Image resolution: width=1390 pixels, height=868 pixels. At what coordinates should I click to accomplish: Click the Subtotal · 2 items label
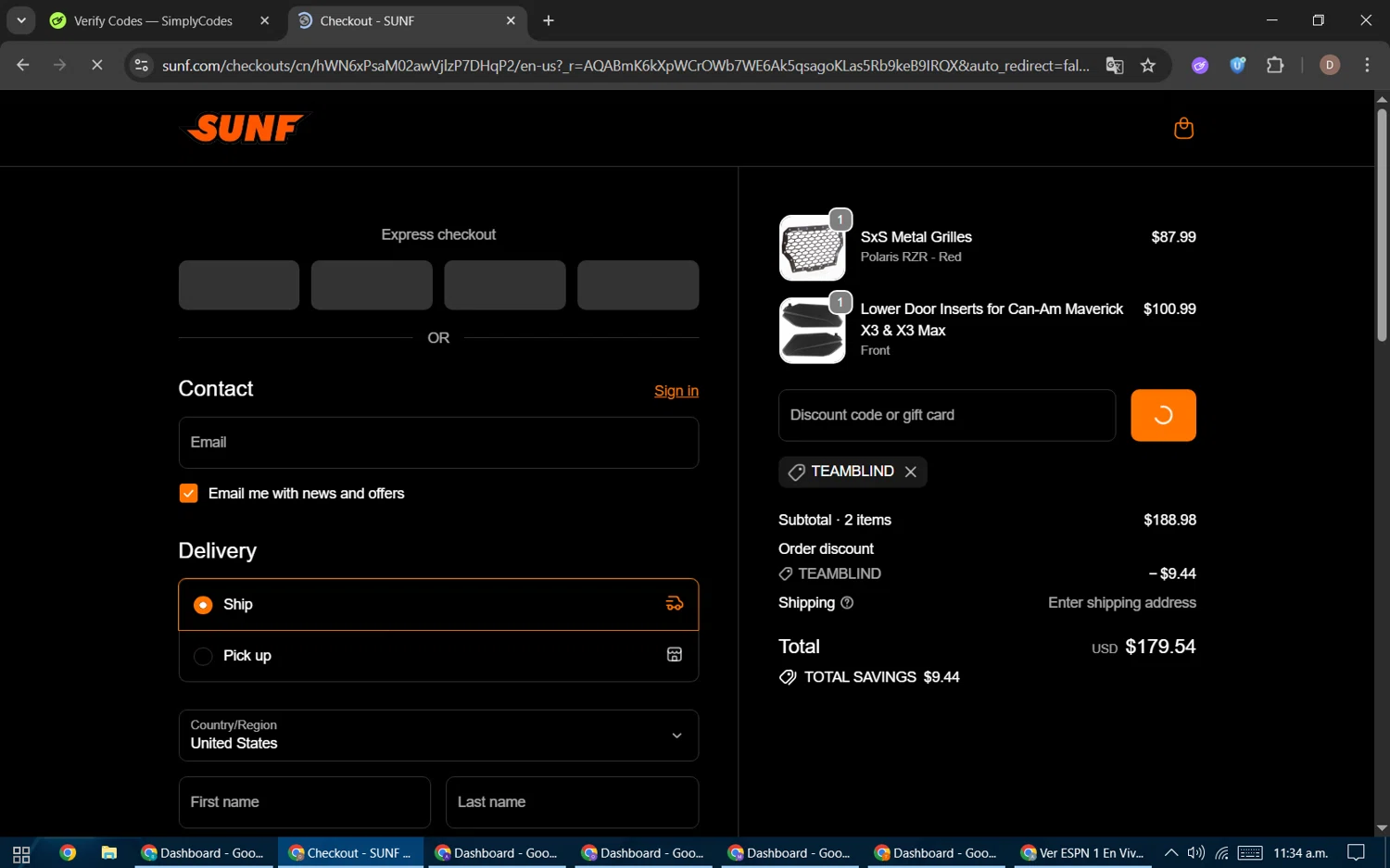835,521
